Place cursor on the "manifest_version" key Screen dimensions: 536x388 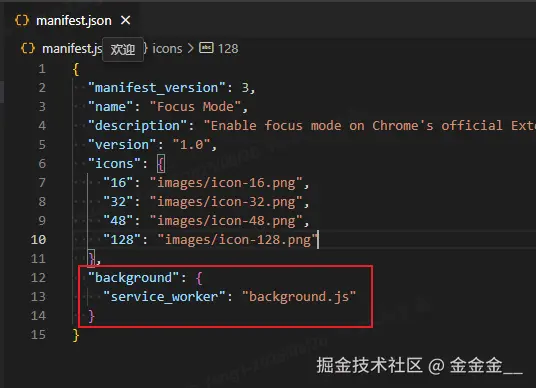point(157,88)
